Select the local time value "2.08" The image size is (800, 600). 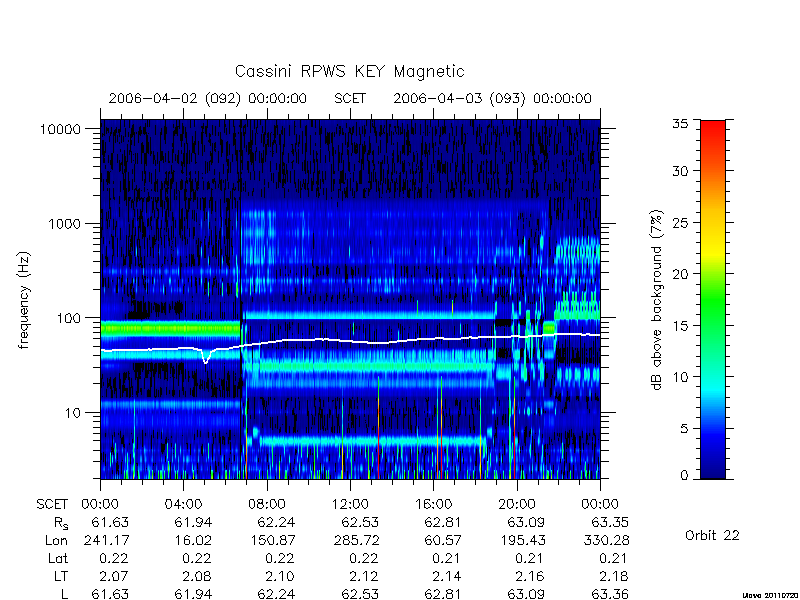point(198,576)
